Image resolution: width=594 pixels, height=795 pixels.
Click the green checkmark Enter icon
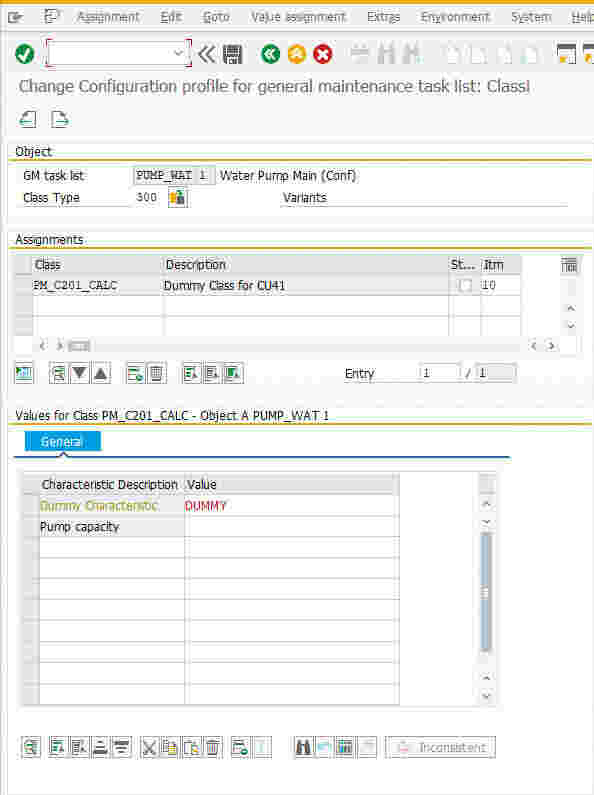[25, 54]
